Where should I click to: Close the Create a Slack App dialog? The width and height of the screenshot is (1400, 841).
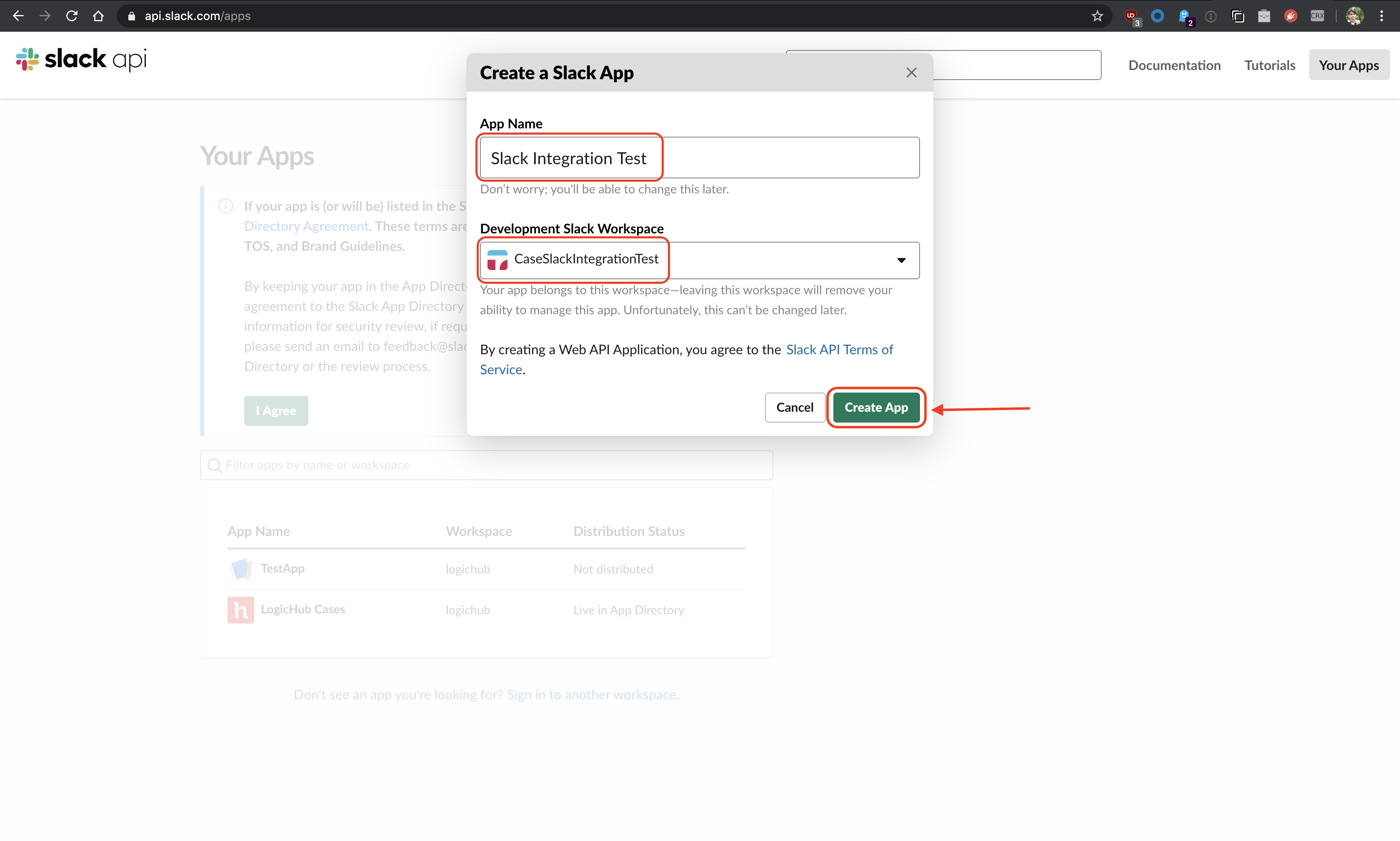tap(911, 73)
